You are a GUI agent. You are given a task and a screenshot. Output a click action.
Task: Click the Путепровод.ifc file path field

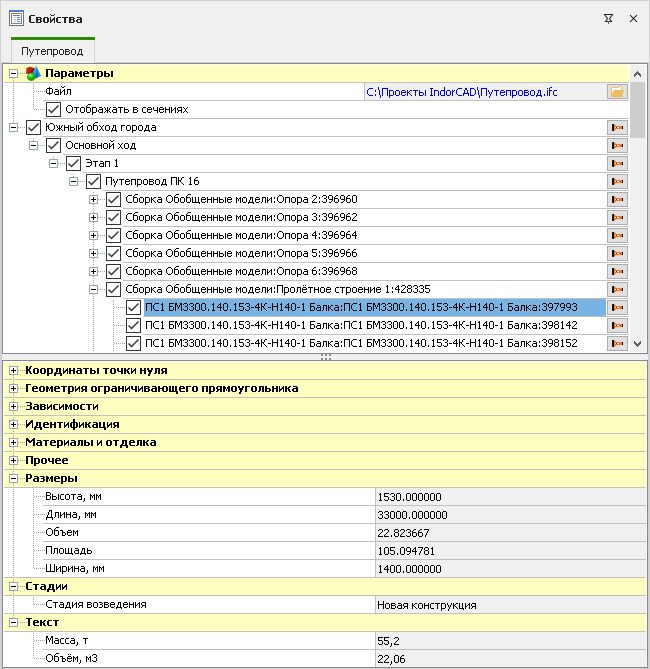pos(485,92)
